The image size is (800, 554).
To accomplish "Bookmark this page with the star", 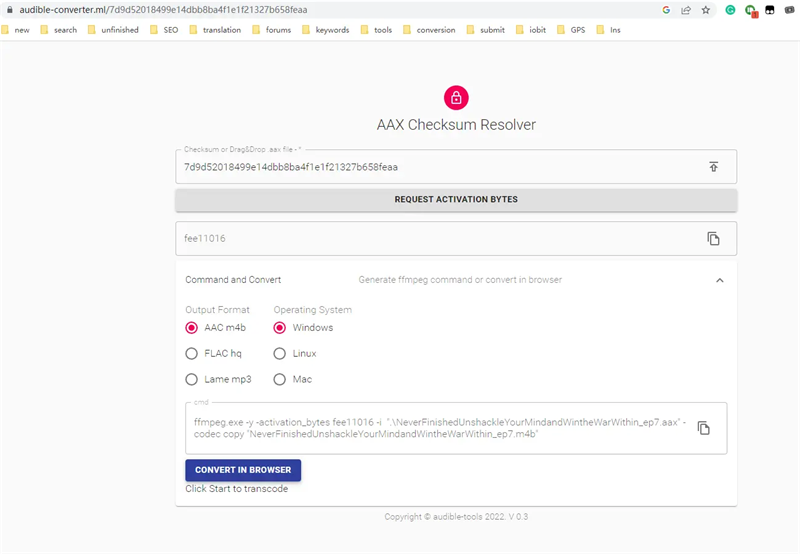I will (706, 10).
